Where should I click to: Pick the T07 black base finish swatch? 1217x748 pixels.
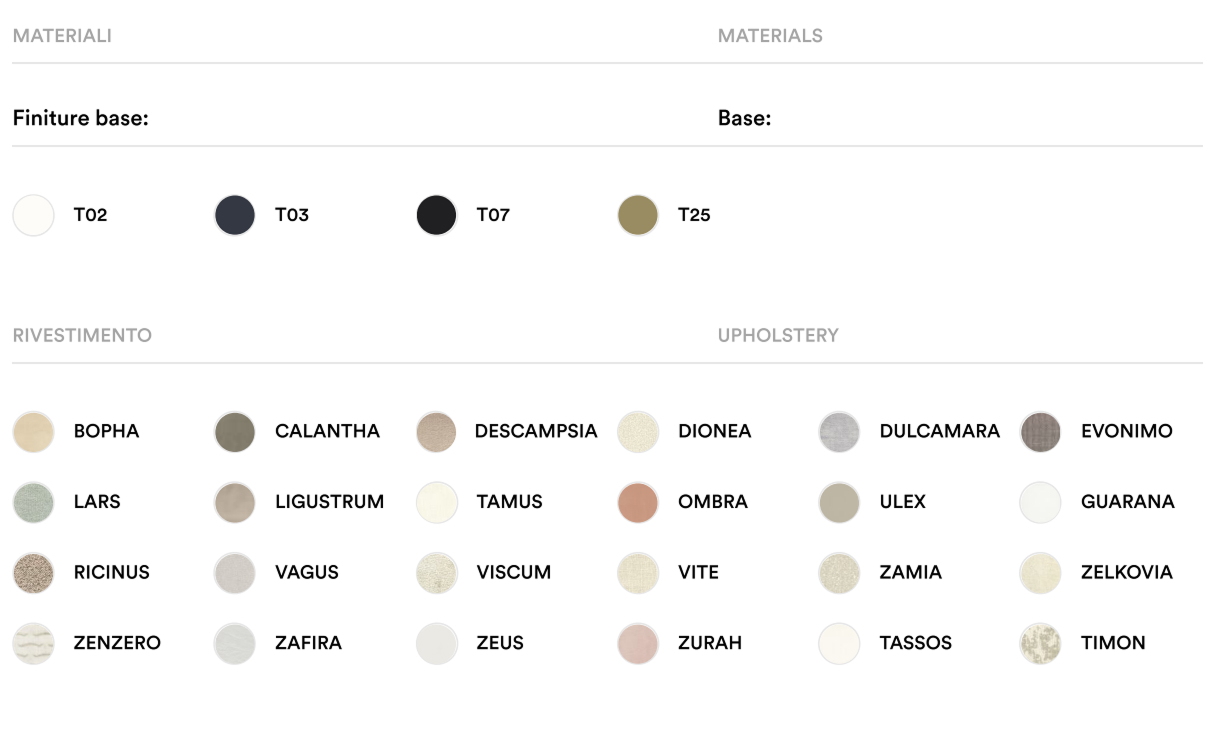click(x=436, y=215)
